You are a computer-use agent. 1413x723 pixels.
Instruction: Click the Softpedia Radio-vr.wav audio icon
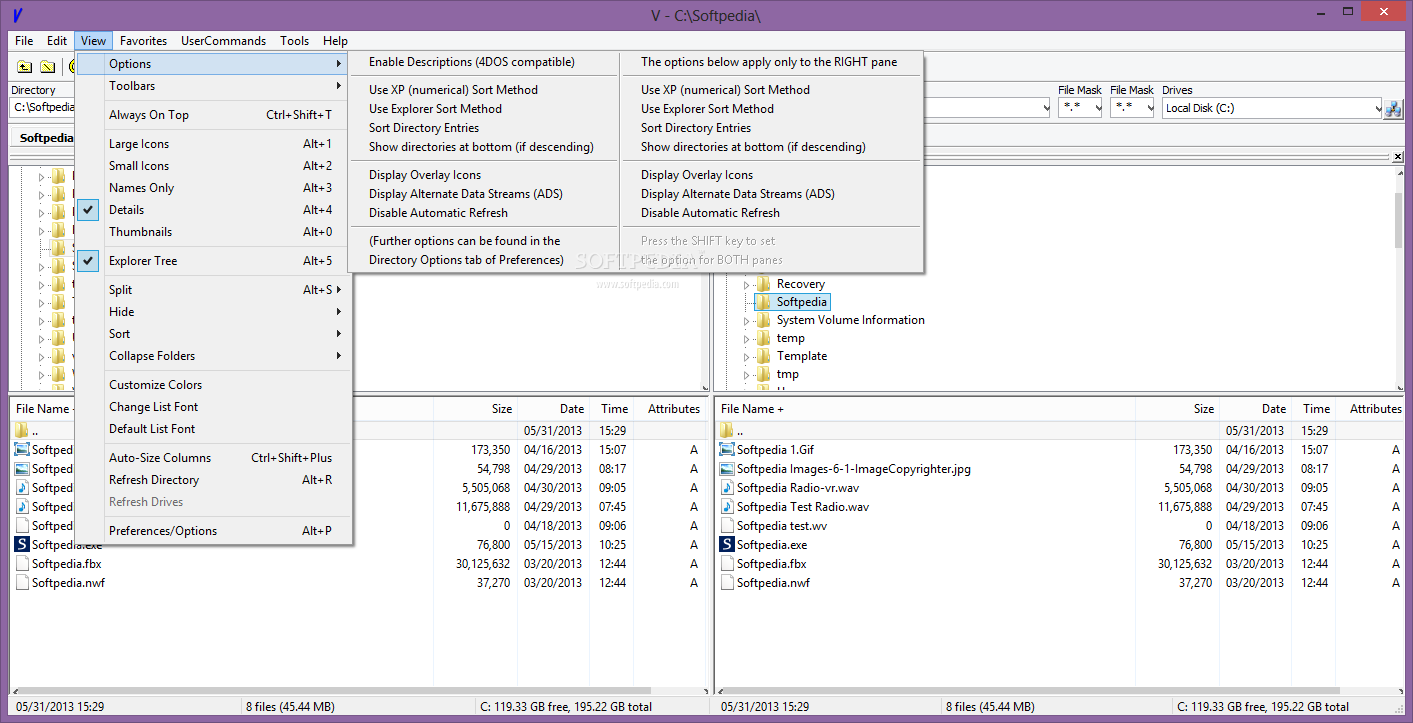pyautogui.click(x=727, y=488)
